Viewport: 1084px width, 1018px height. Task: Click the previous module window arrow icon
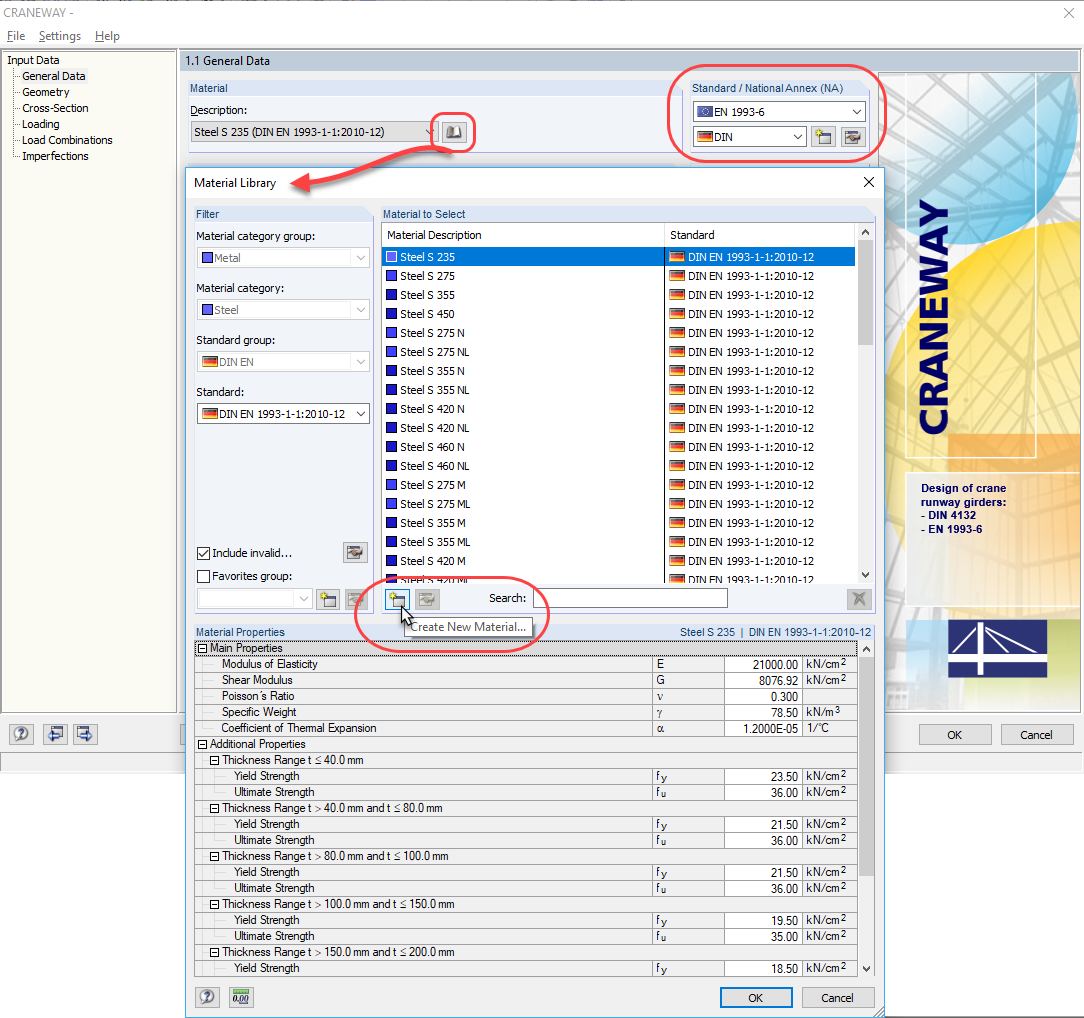tap(55, 734)
